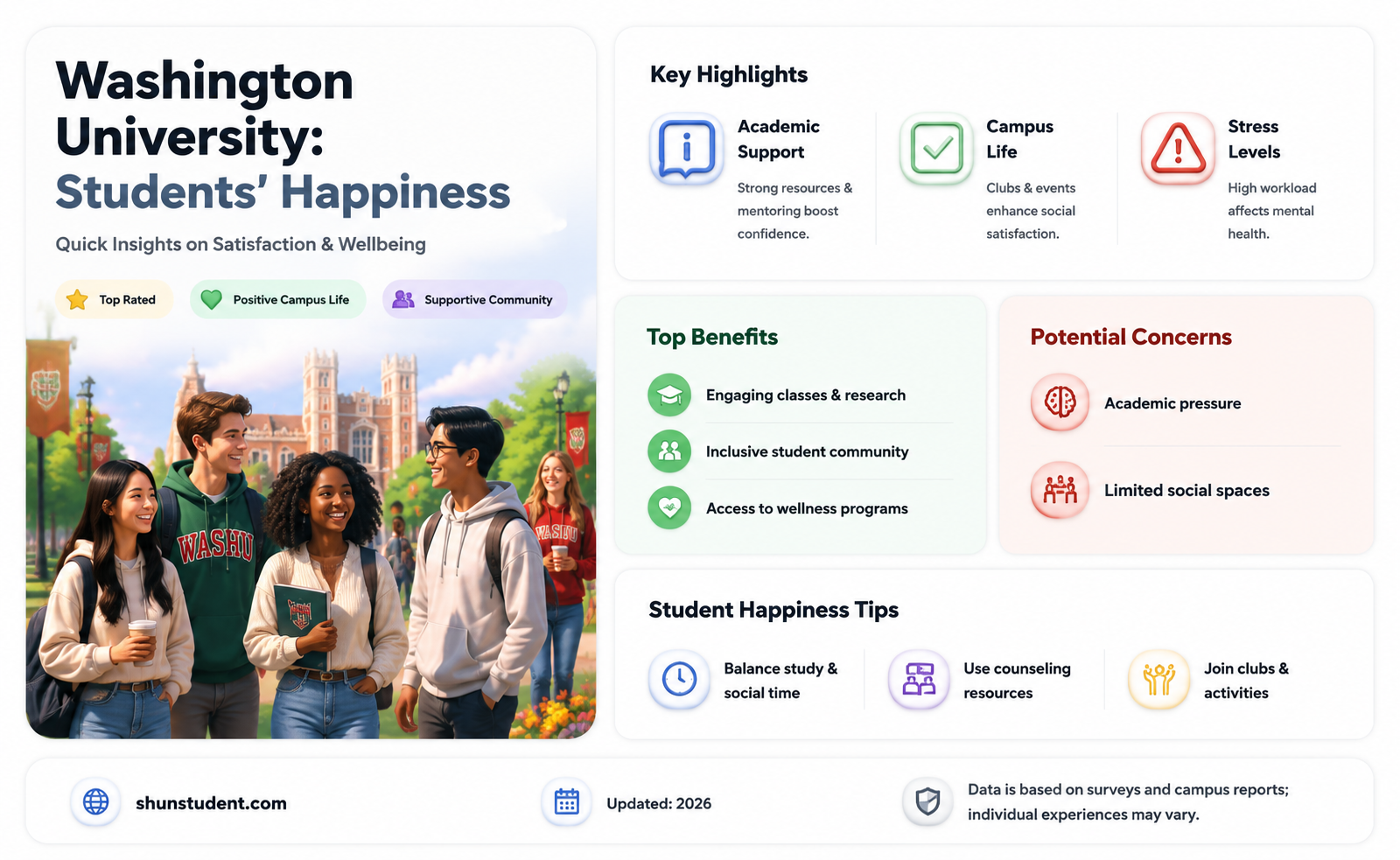Click the Academic Support info bubble icon
The image size is (1400, 860).
[687, 149]
